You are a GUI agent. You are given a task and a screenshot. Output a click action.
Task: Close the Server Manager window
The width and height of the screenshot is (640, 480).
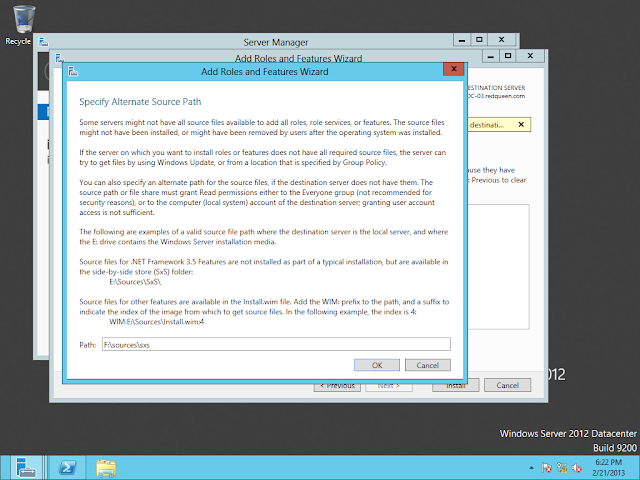[502, 40]
